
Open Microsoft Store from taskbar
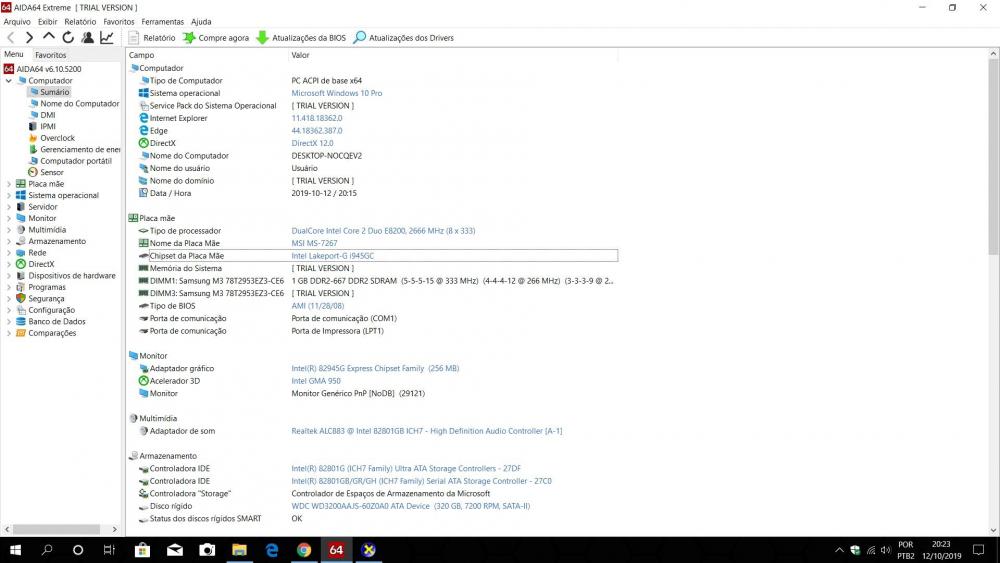[x=142, y=550]
